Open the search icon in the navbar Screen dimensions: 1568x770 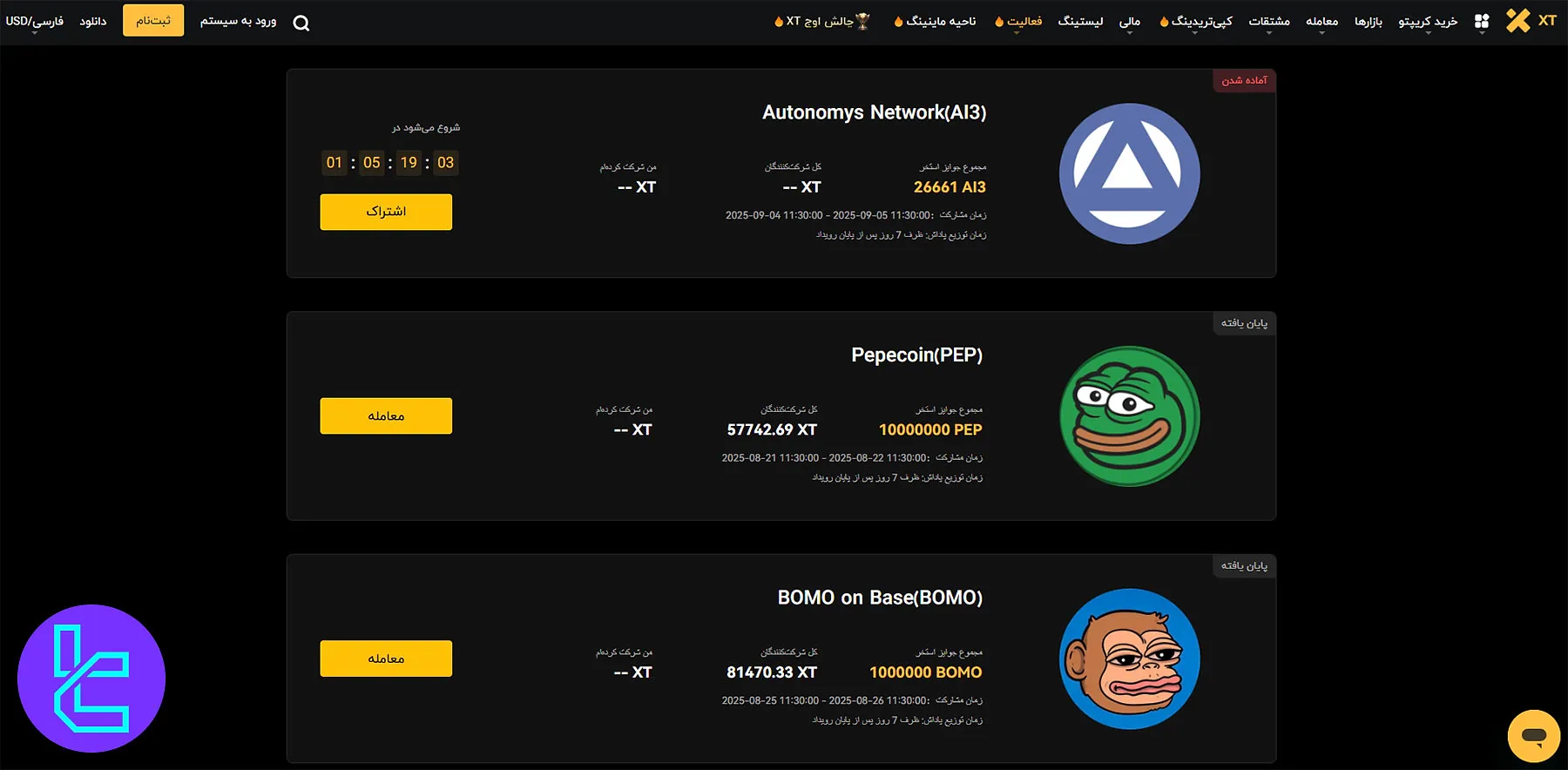pyautogui.click(x=301, y=23)
